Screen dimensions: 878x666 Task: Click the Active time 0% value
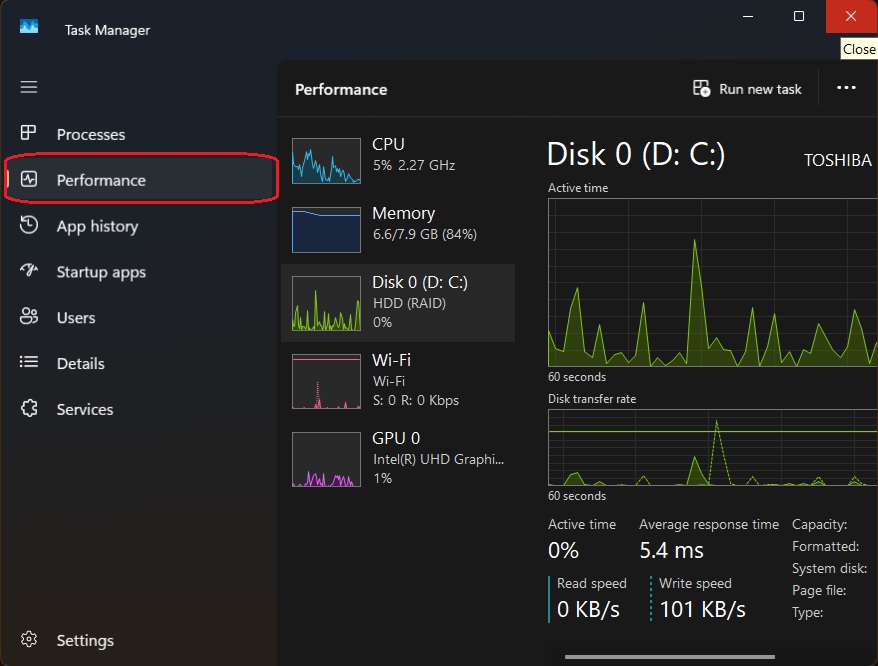pyautogui.click(x=563, y=550)
